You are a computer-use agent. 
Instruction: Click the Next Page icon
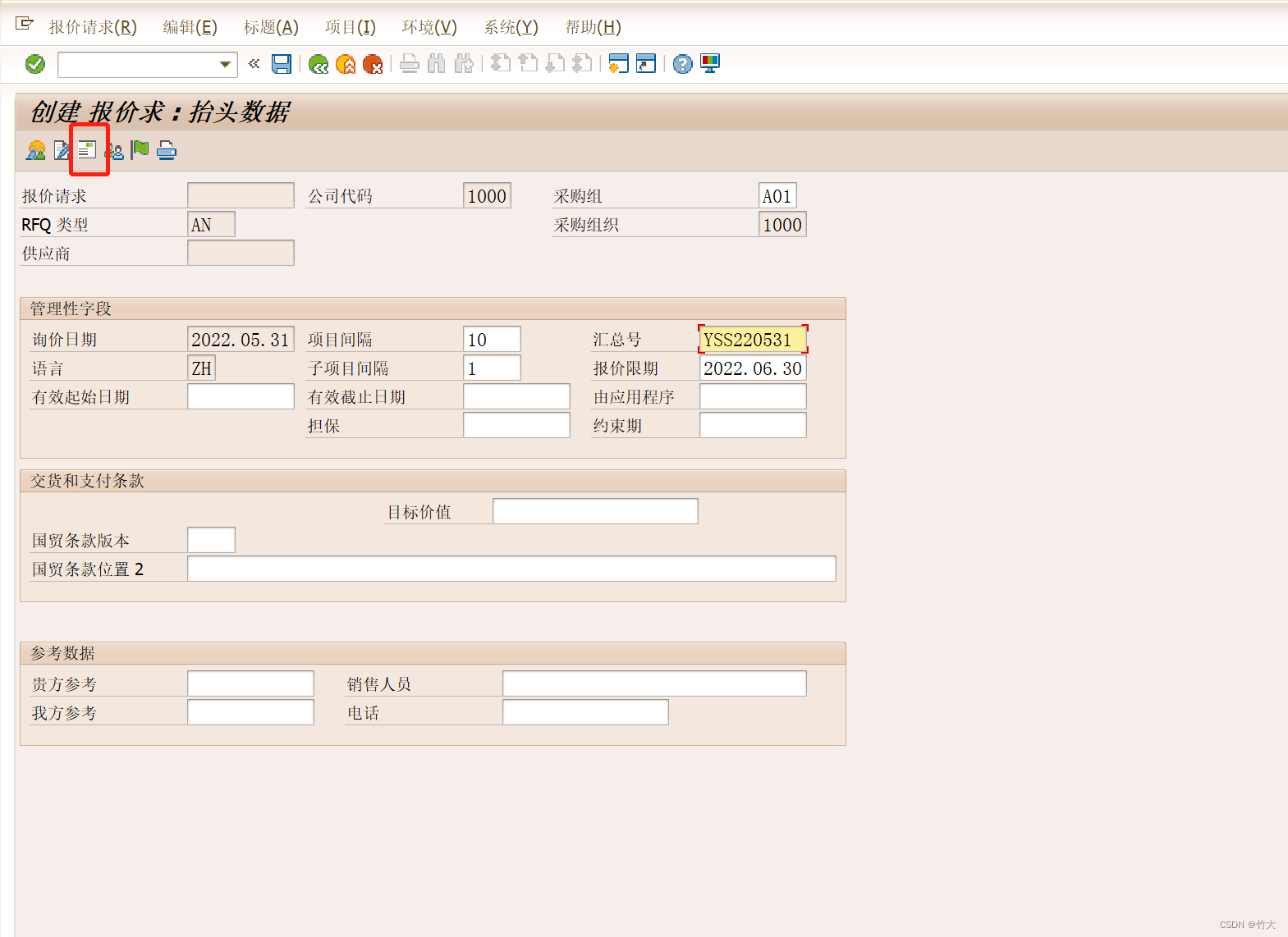tap(555, 64)
